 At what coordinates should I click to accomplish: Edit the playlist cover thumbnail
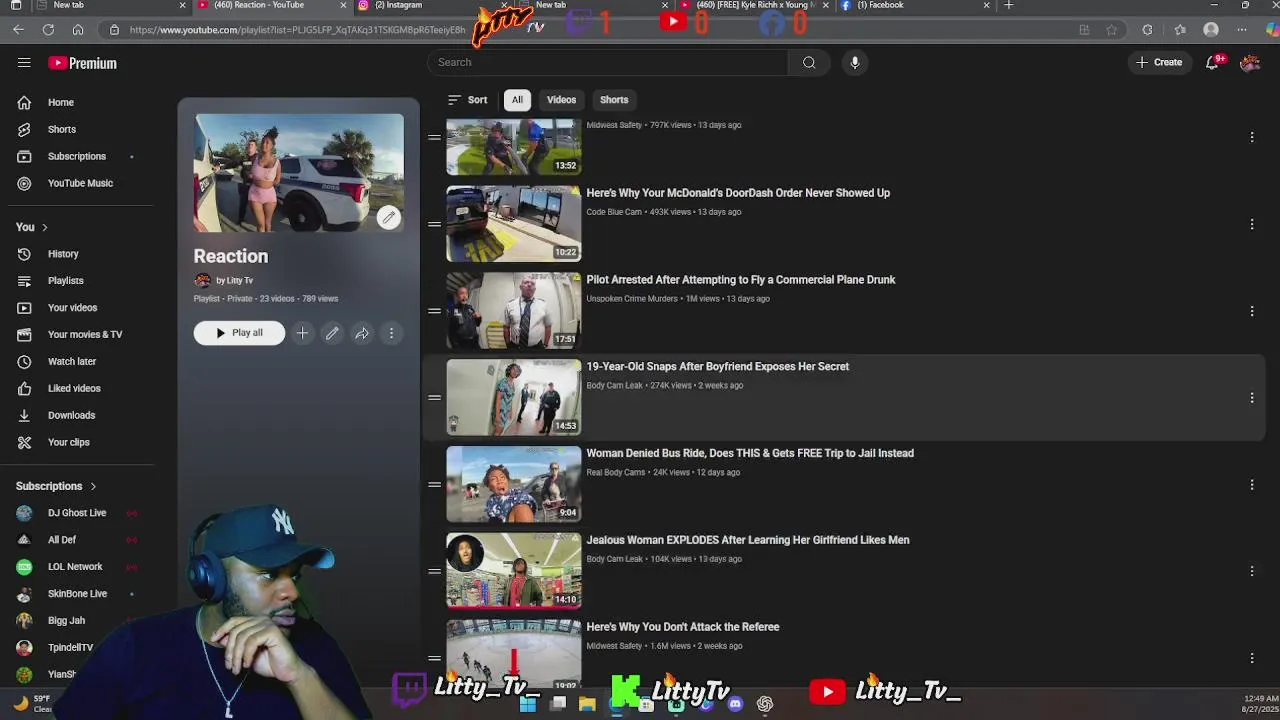click(389, 217)
